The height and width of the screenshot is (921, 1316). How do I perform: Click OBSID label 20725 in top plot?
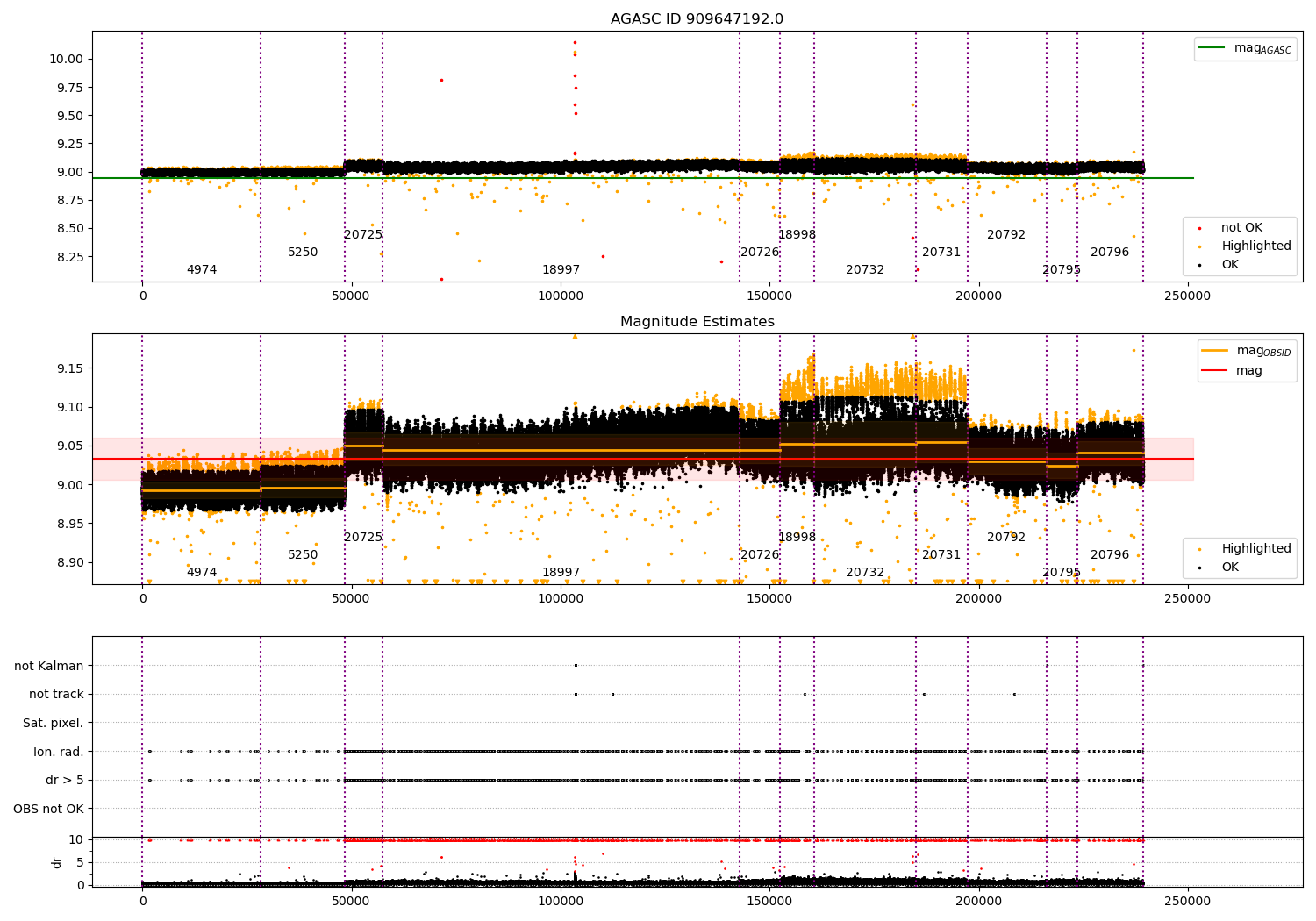pyautogui.click(x=363, y=235)
